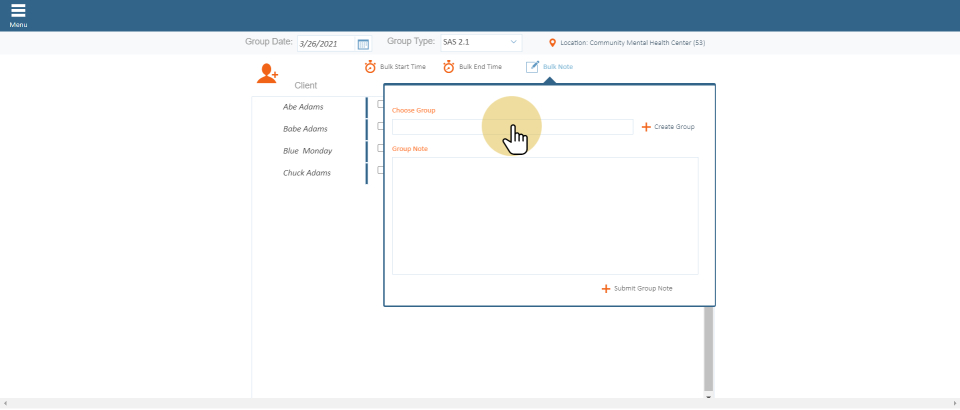960x410 pixels.
Task: Tick the checkbox for Babe Adams
Action: 380,126
